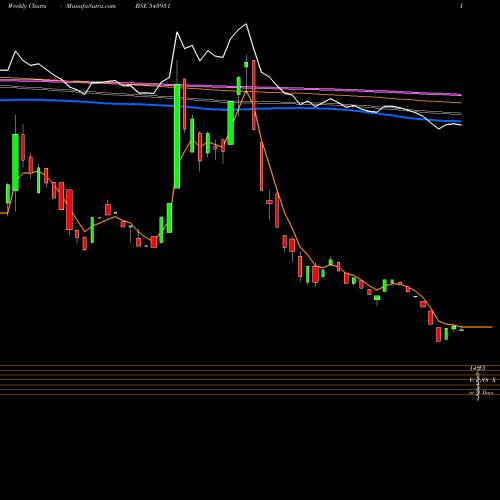
Task: Click the "Weekly Charts" title text
Action: 27,6
